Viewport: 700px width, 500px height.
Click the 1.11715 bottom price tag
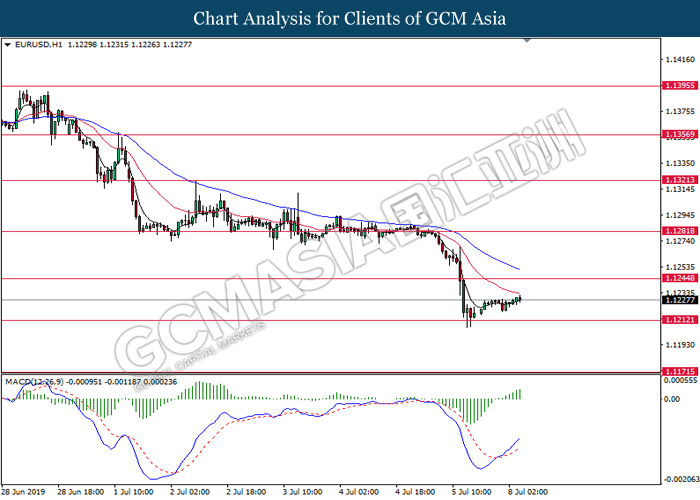[677, 372]
